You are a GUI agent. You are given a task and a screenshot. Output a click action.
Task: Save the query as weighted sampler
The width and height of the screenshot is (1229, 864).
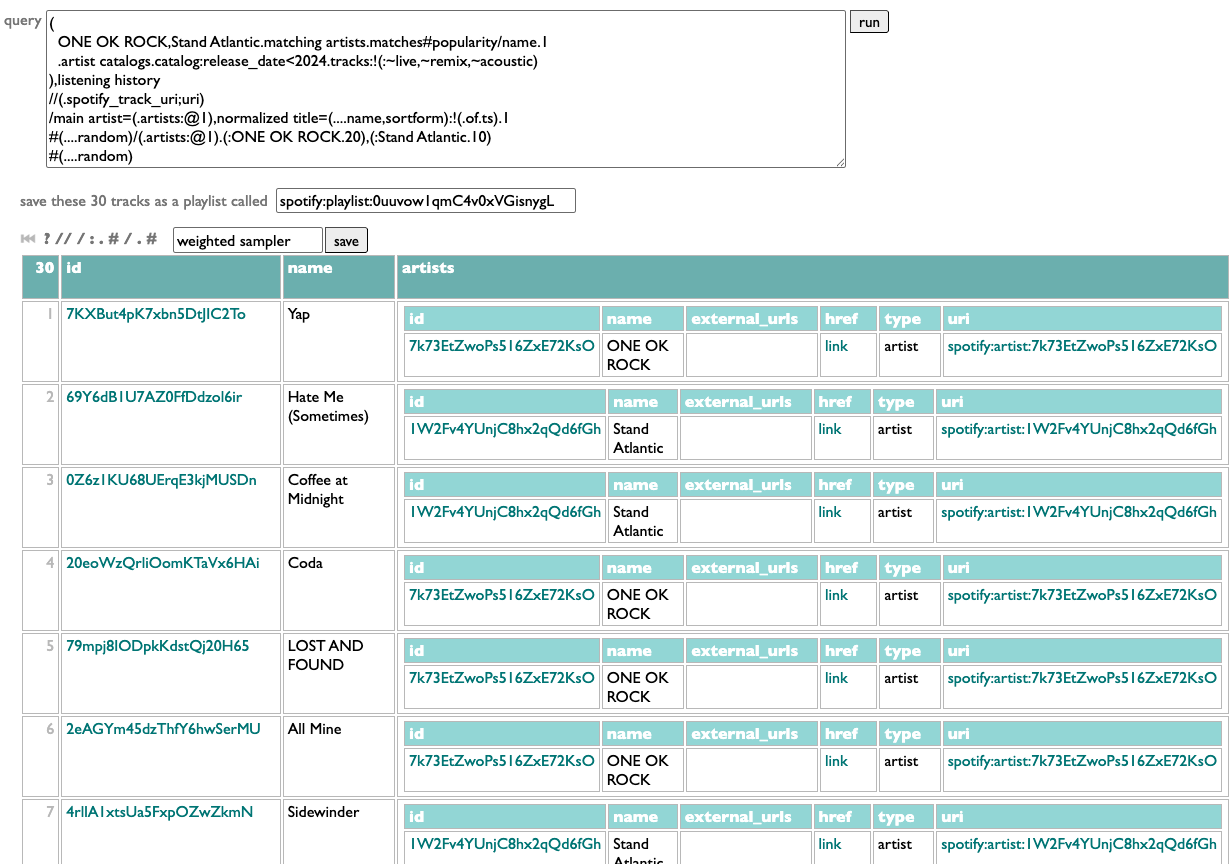(346, 240)
